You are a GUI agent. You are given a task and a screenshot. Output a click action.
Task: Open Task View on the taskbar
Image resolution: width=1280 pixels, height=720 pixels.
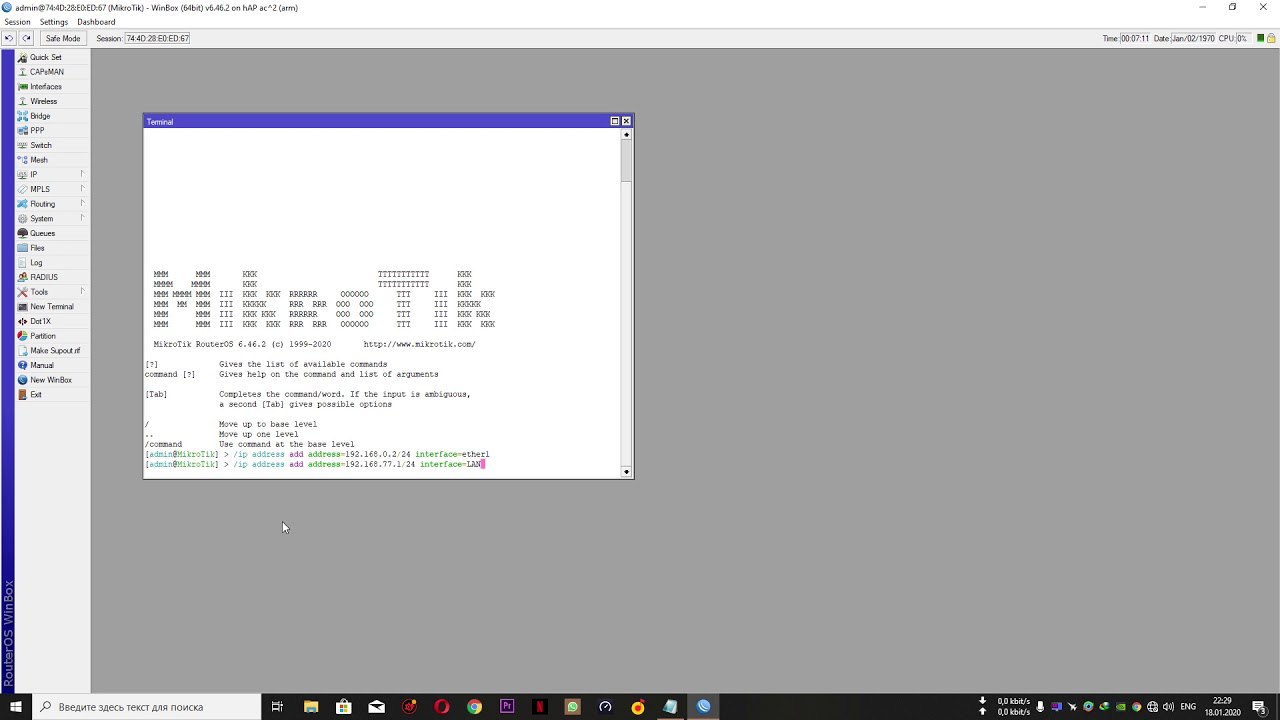point(277,707)
